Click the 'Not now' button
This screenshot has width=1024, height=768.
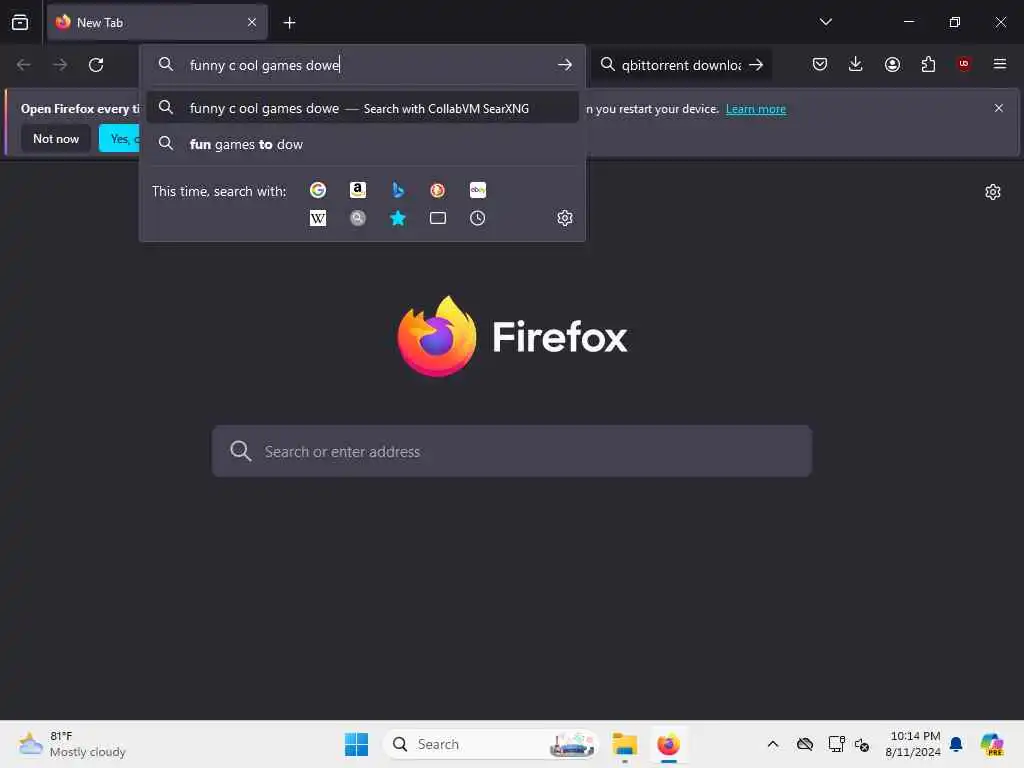click(x=56, y=138)
